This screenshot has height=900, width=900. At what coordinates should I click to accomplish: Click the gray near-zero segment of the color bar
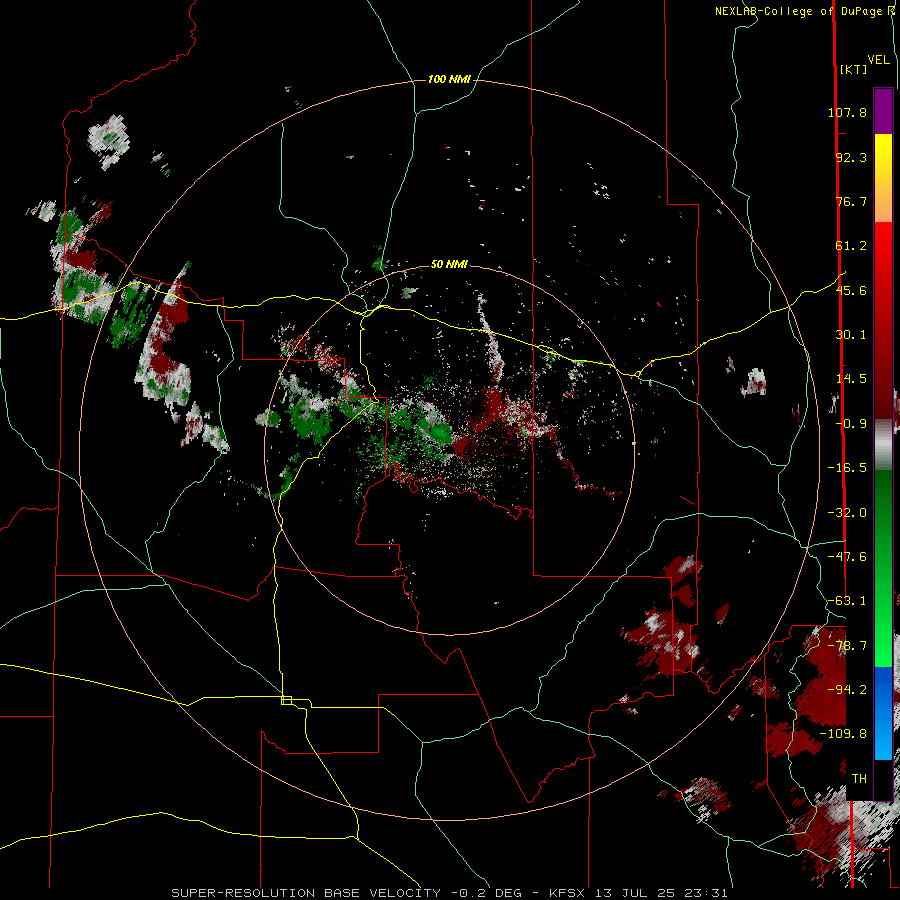coord(883,444)
